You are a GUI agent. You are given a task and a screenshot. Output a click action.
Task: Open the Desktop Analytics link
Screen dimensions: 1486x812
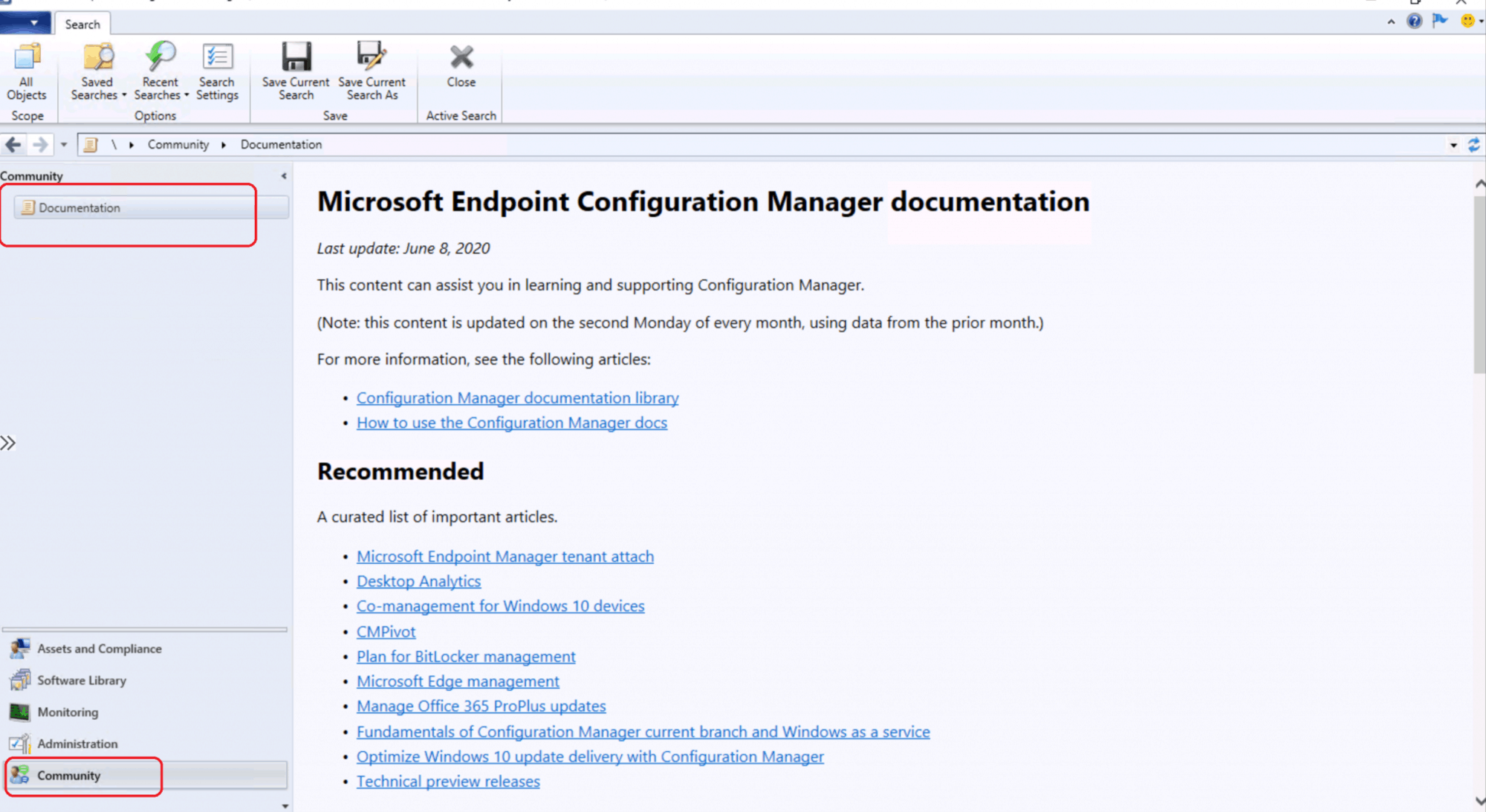tap(418, 581)
